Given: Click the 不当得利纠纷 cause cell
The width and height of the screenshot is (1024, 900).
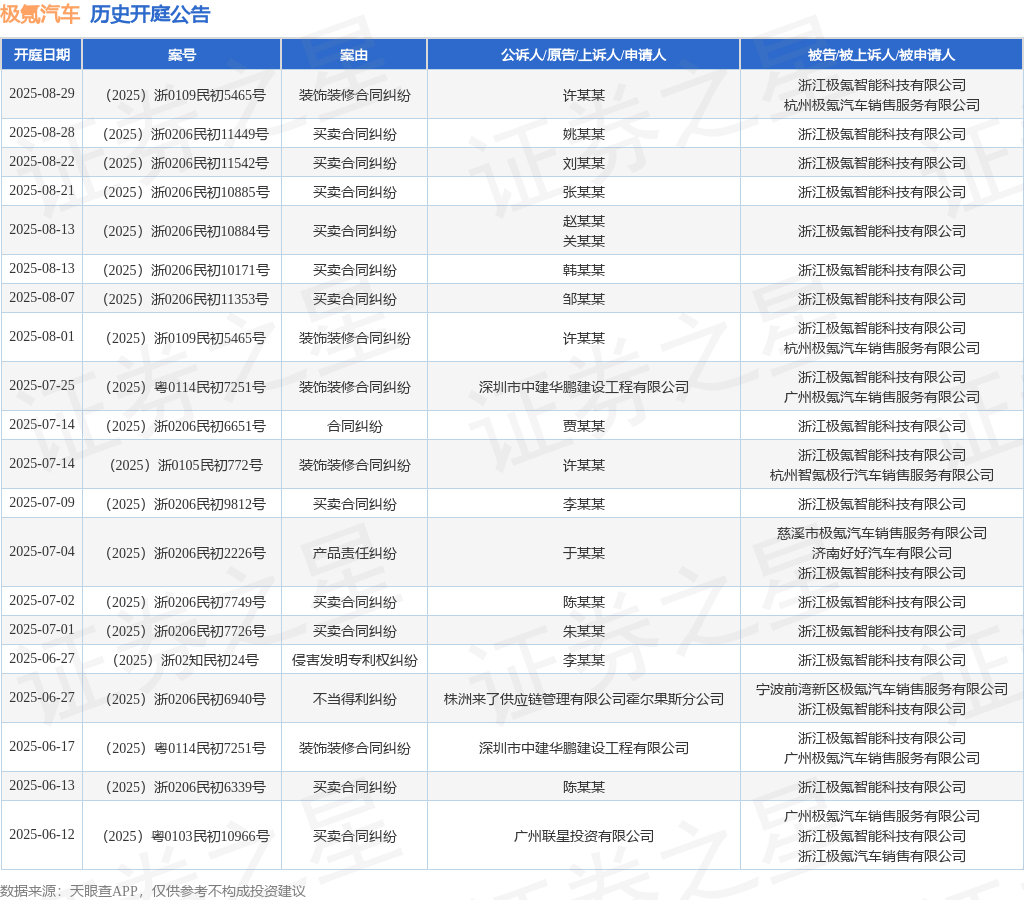Looking at the screenshot, I should pos(355,699).
